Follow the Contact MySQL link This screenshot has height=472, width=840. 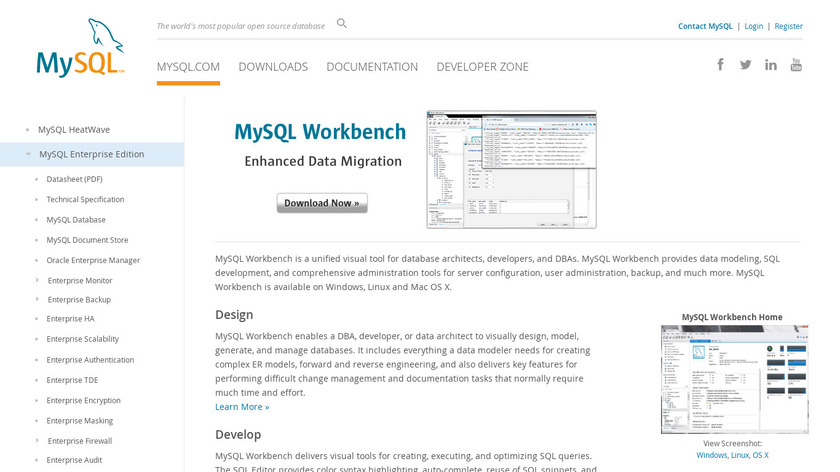[705, 26]
